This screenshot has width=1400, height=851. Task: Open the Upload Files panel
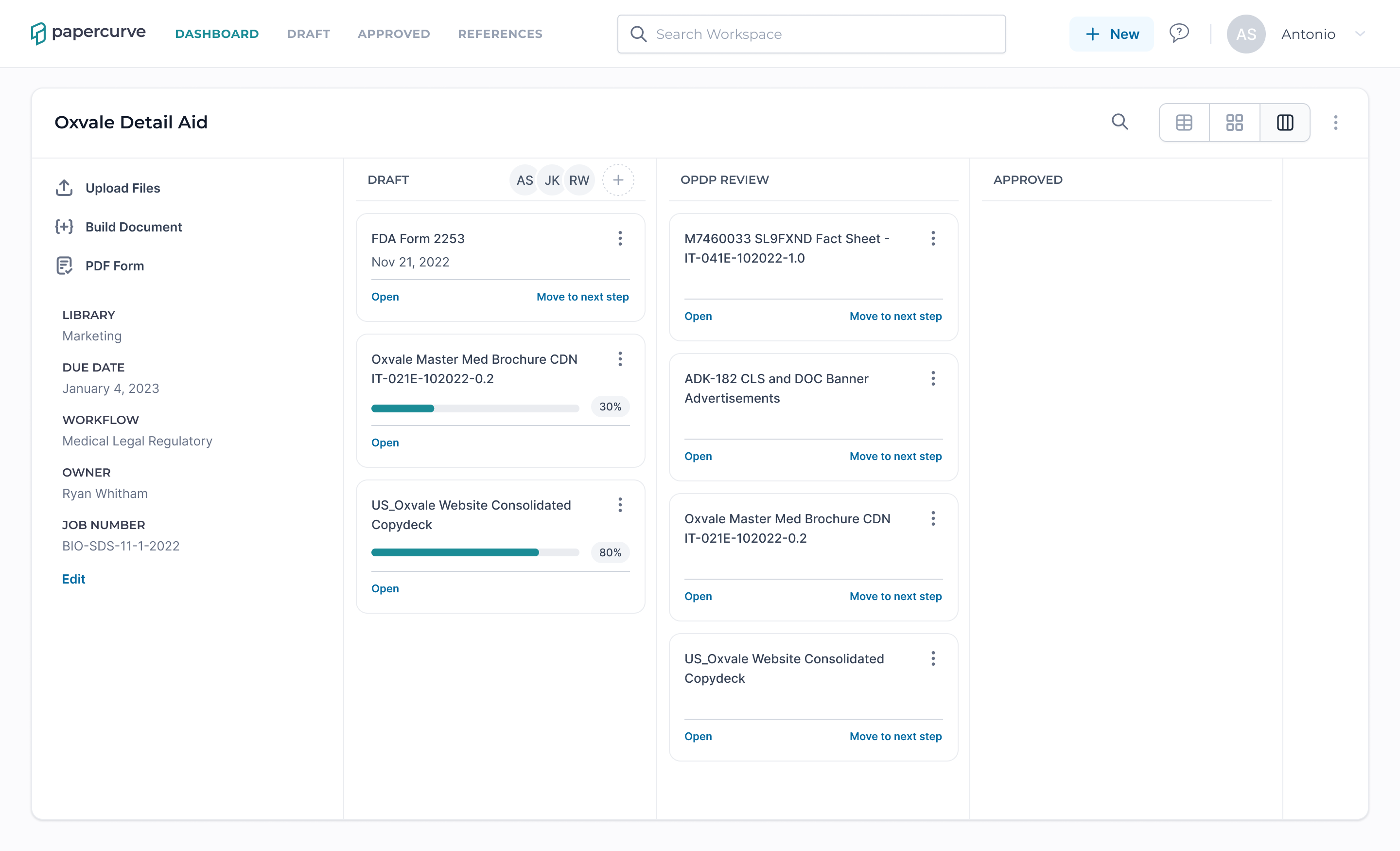pyautogui.click(x=122, y=188)
